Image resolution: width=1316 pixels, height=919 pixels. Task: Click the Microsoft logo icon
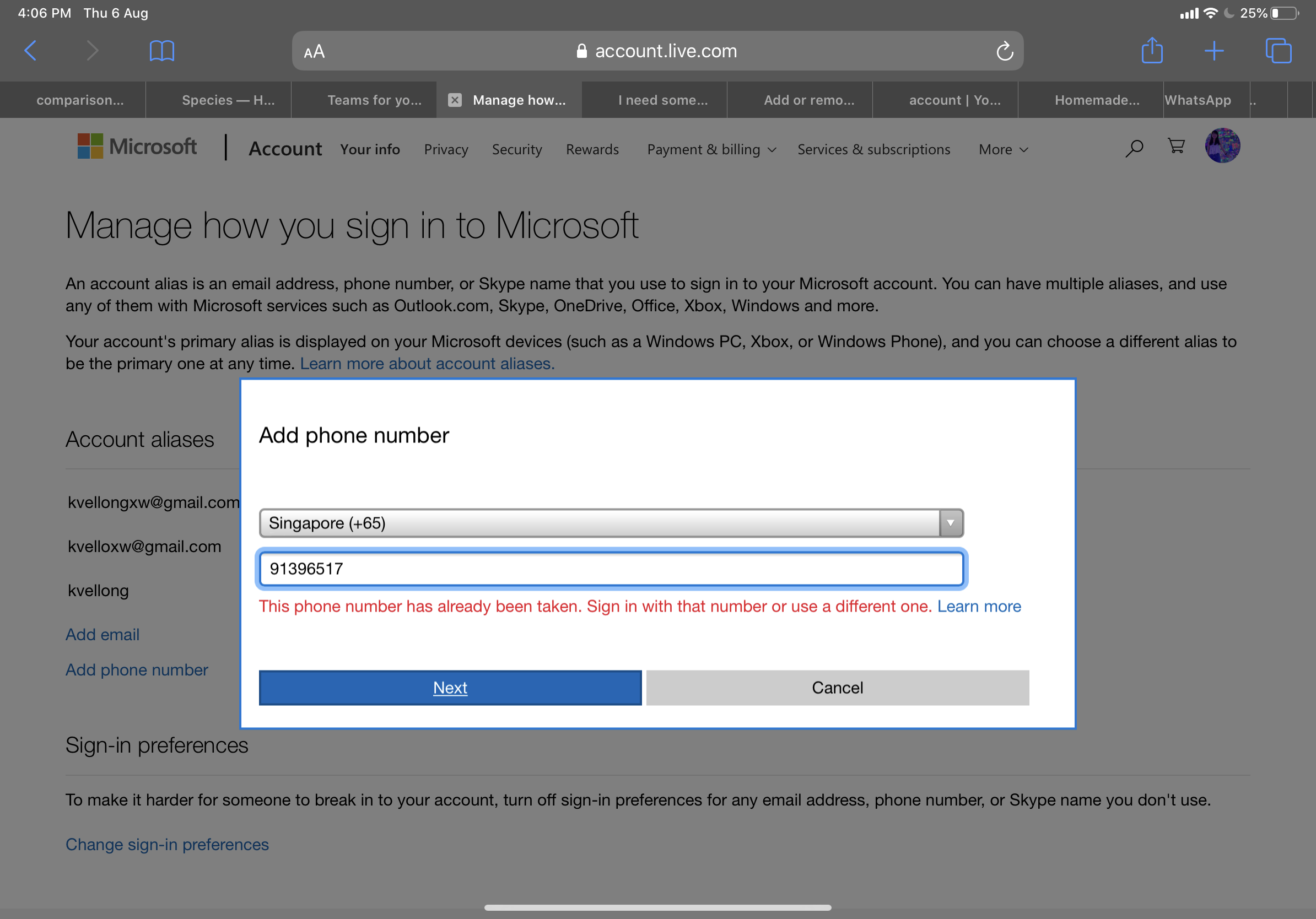coord(88,149)
